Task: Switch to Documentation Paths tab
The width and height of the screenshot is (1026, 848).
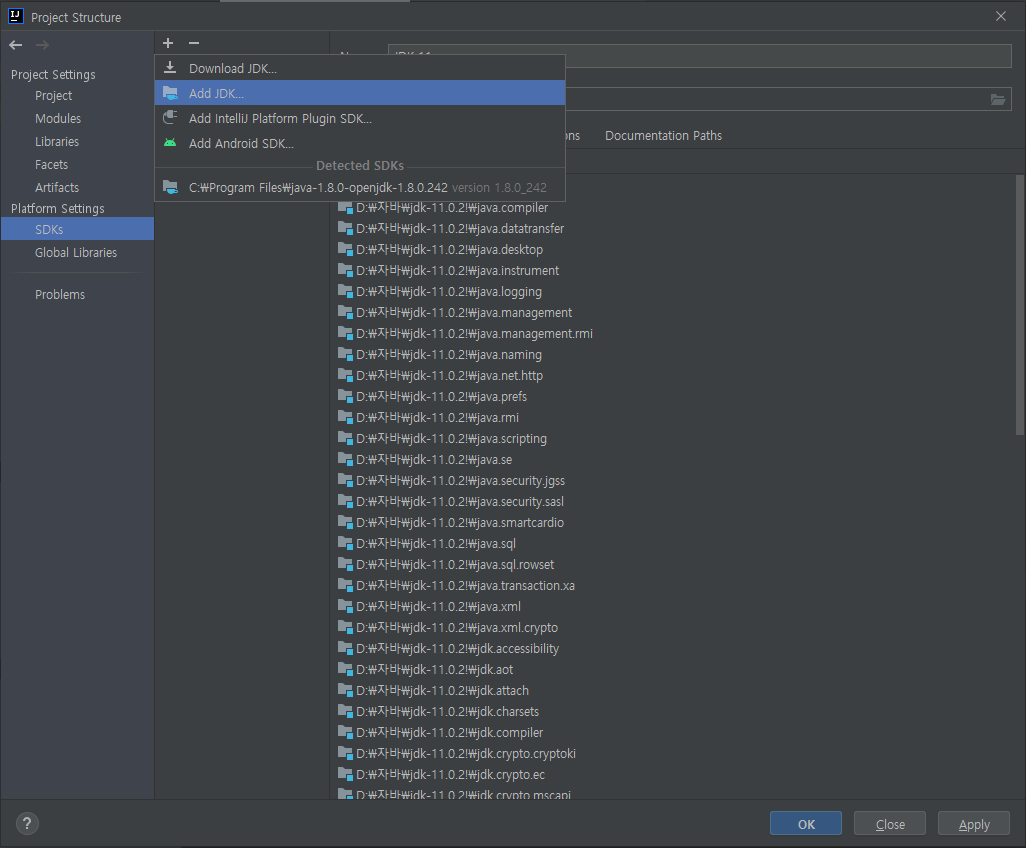Action: pos(663,135)
